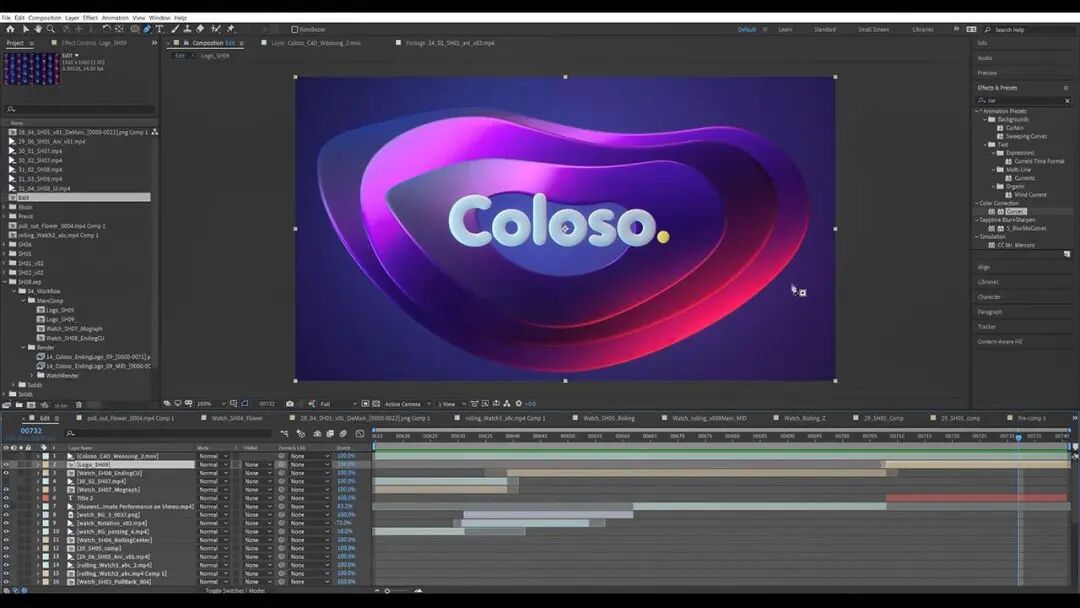Toggle visibility of layer 7 Huawei video

(x=6, y=506)
